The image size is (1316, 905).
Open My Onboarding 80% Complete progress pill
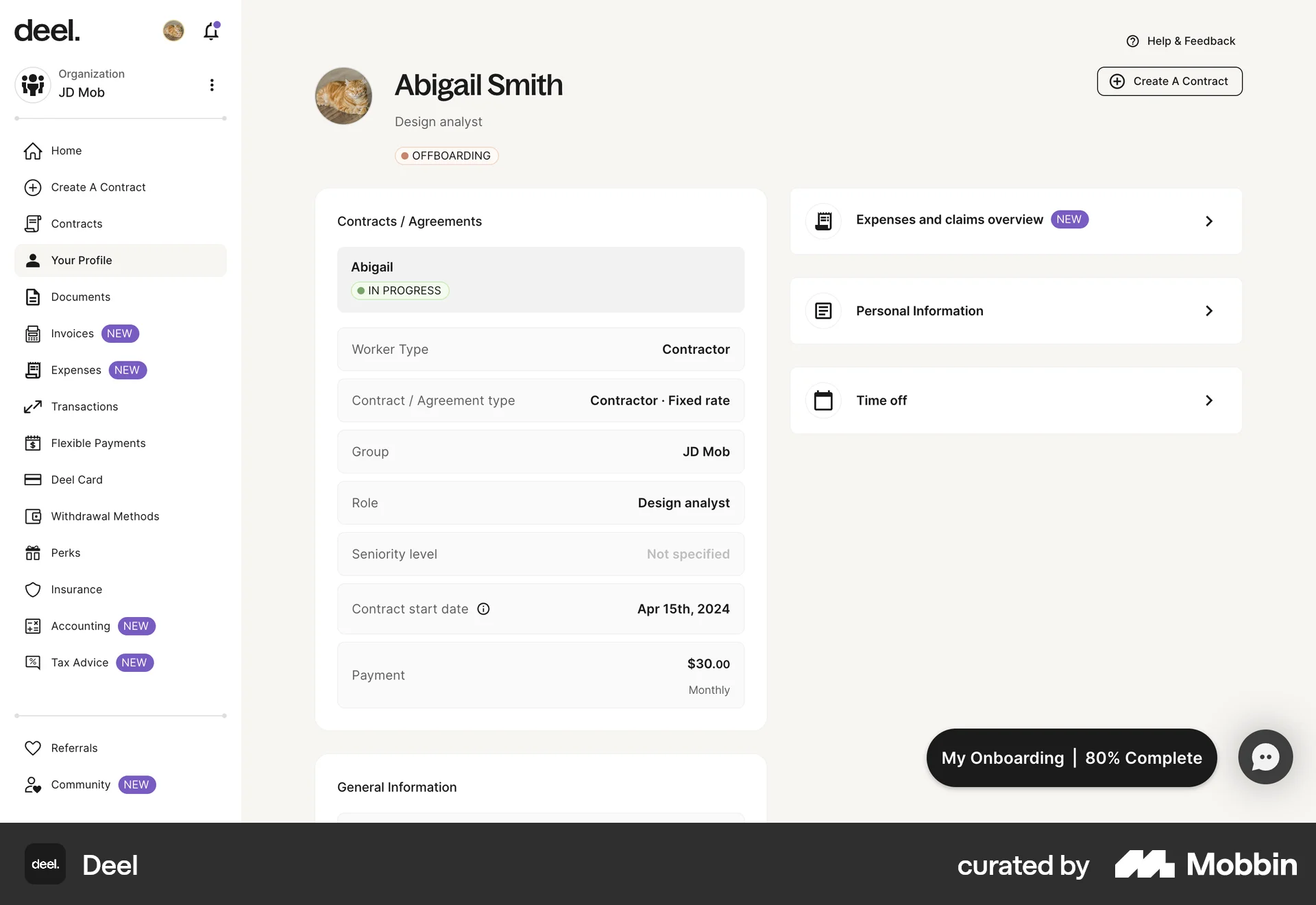pos(1071,758)
